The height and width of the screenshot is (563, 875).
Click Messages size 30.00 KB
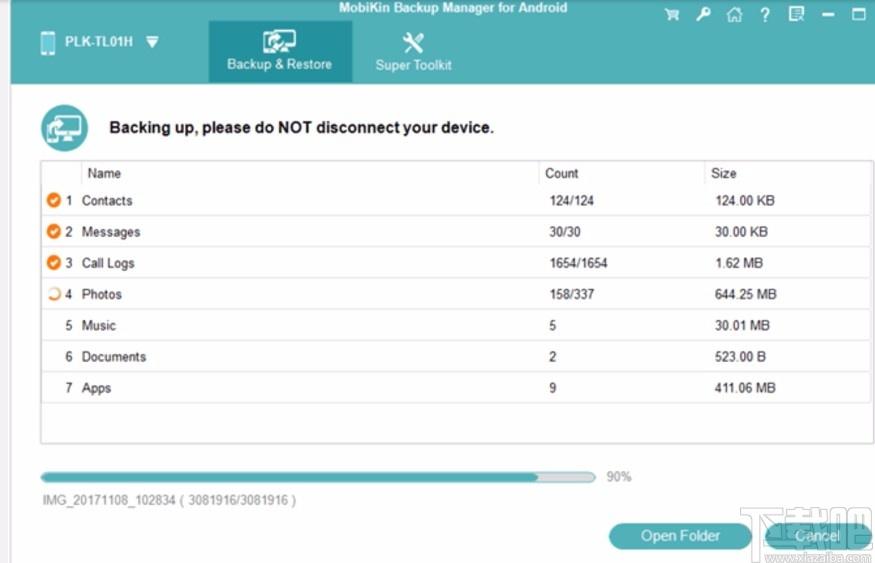[x=742, y=232]
